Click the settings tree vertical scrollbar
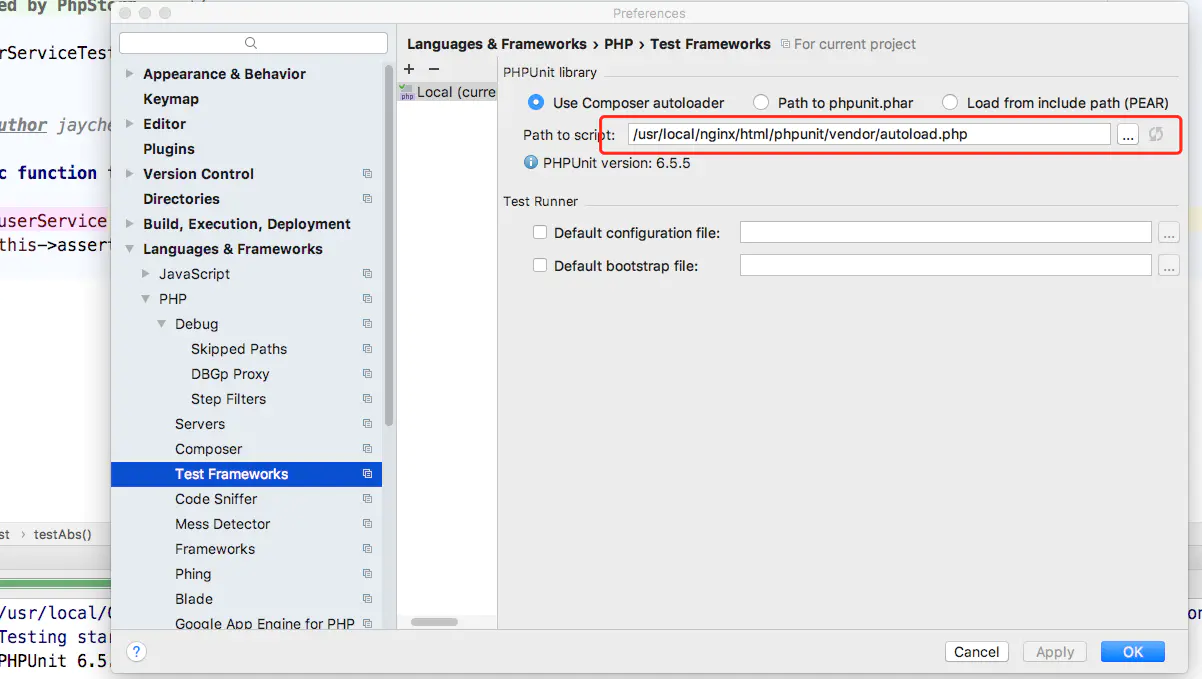This screenshot has height=679, width=1202. pos(389,246)
